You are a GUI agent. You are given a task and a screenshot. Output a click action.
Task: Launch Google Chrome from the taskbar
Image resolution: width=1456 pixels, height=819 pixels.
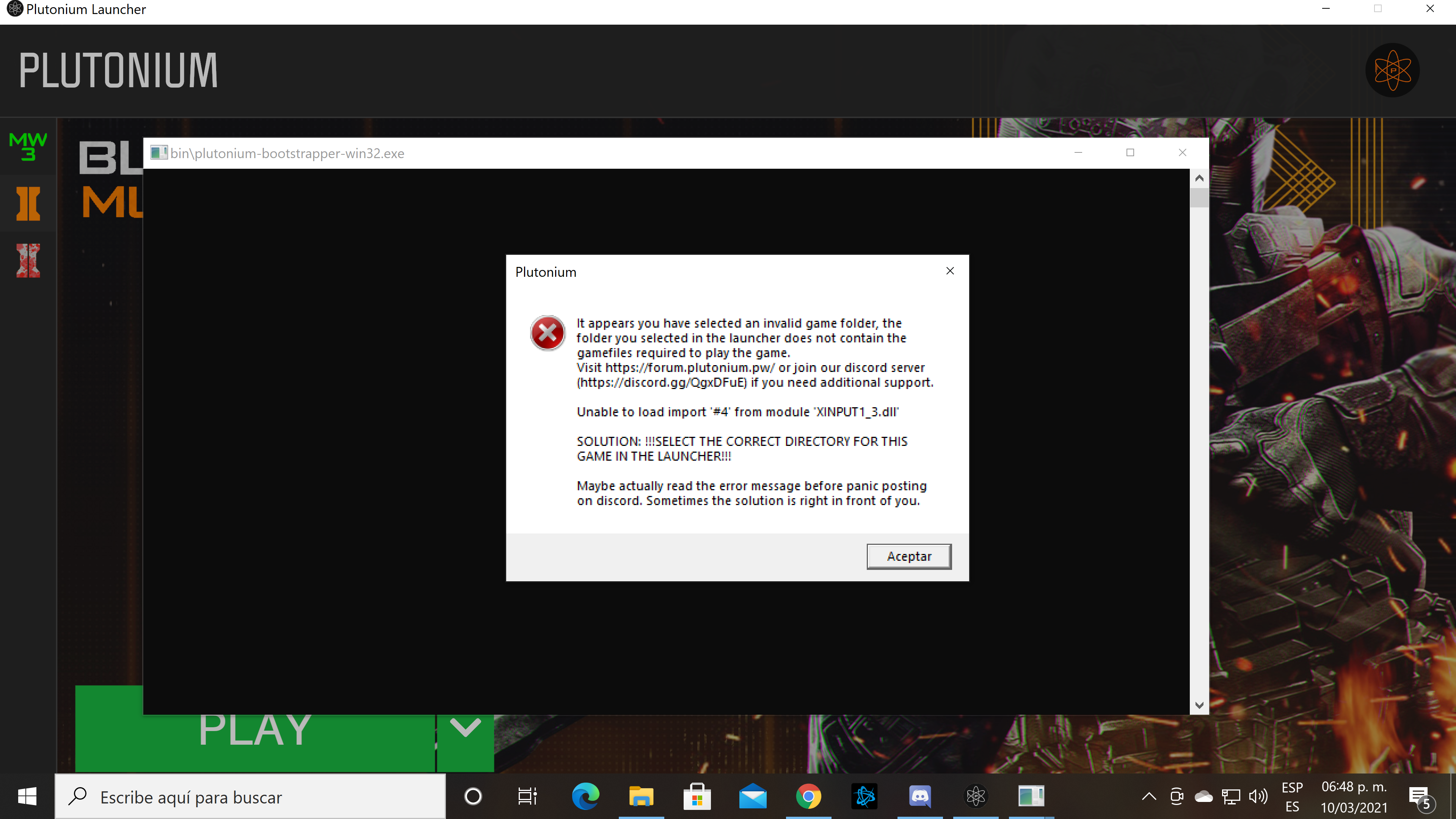[x=808, y=796]
